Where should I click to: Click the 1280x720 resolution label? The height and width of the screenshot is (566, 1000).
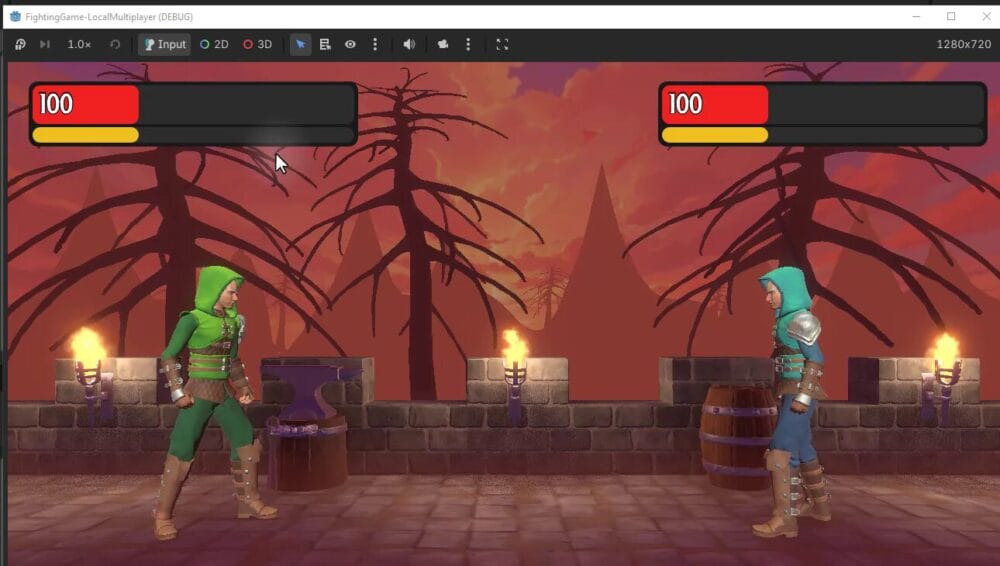pos(963,44)
